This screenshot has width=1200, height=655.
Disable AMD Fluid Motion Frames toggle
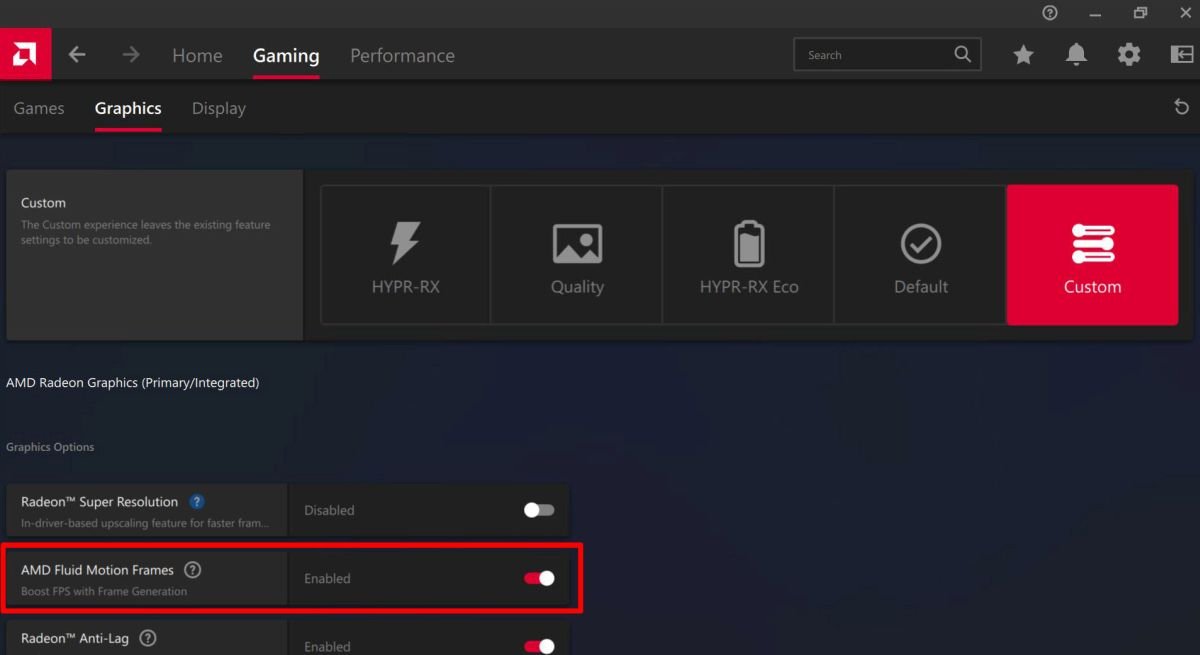[x=539, y=578]
